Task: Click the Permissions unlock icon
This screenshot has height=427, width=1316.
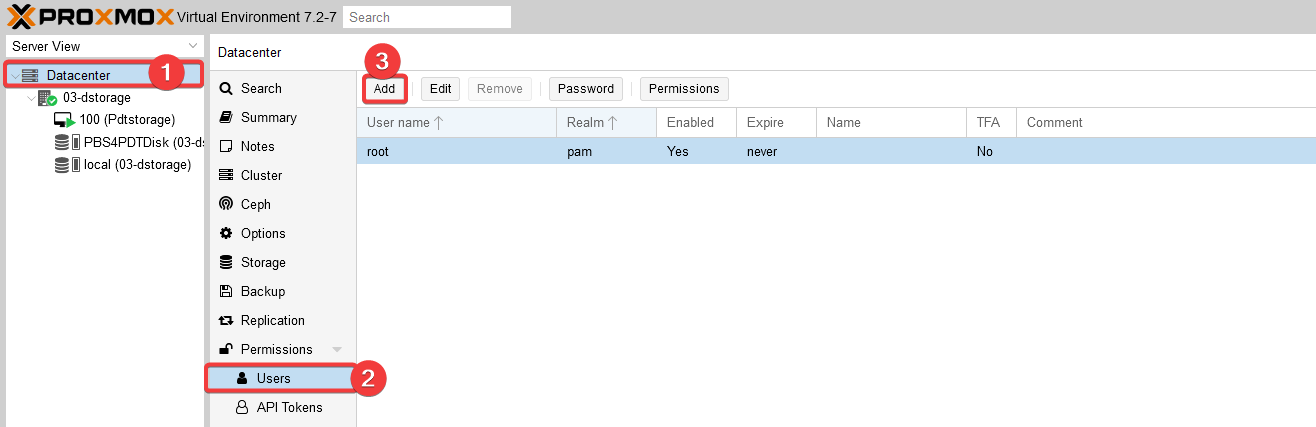Action: tap(226, 350)
